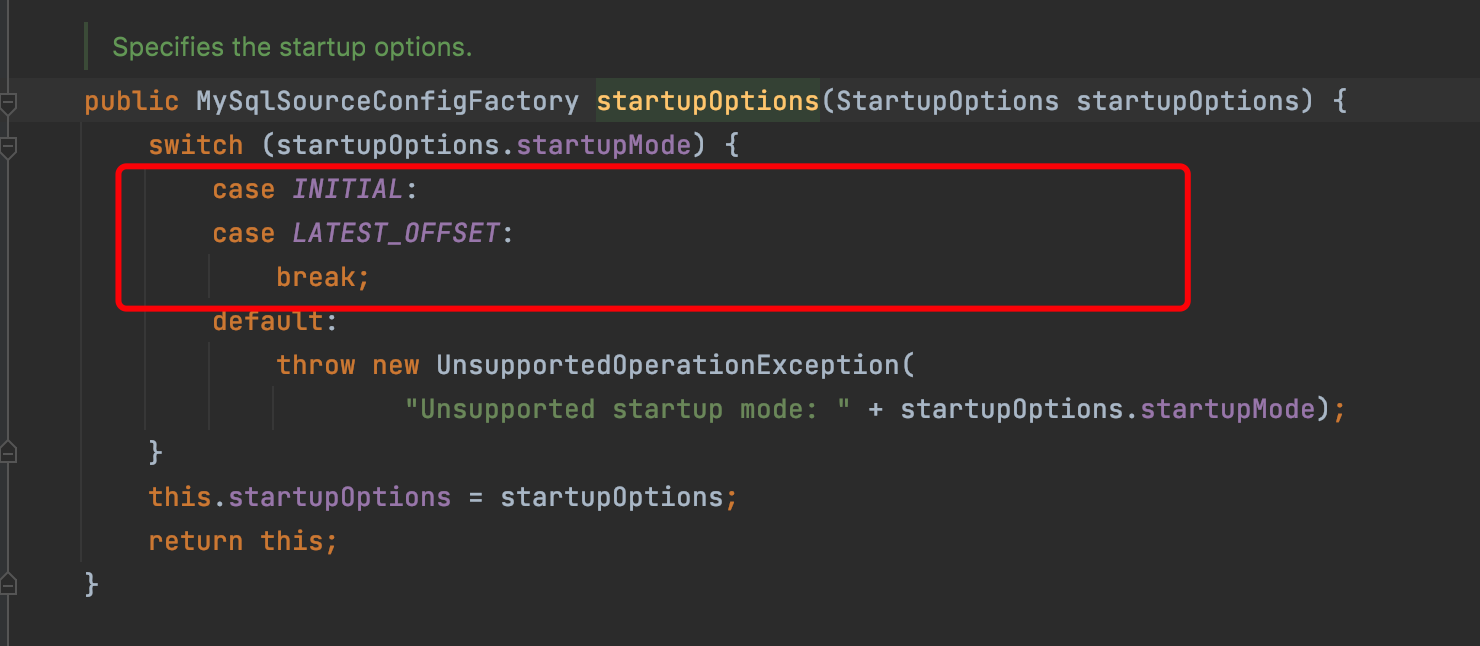Click the public modifier keyword
Viewport: 1480px width, 646px height.
(x=131, y=101)
